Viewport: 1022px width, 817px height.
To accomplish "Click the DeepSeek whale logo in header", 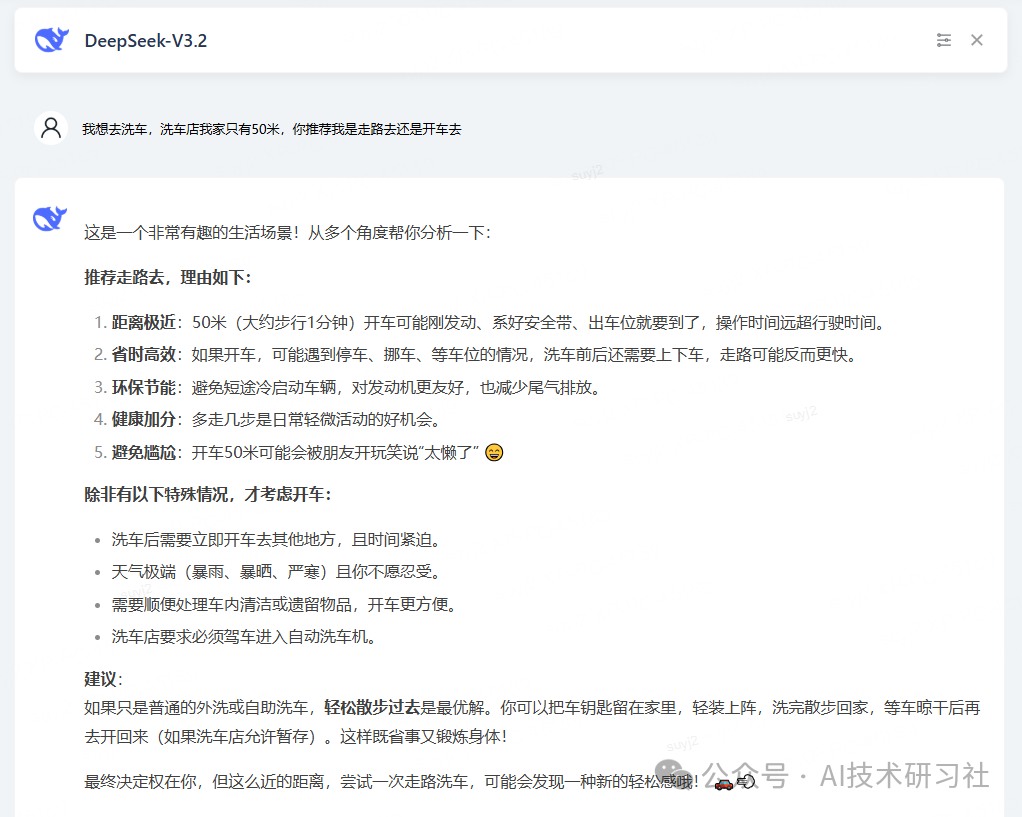I will point(50,40).
